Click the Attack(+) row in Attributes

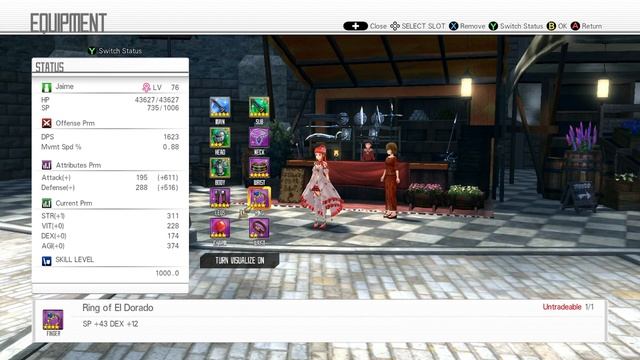[x=110, y=178]
